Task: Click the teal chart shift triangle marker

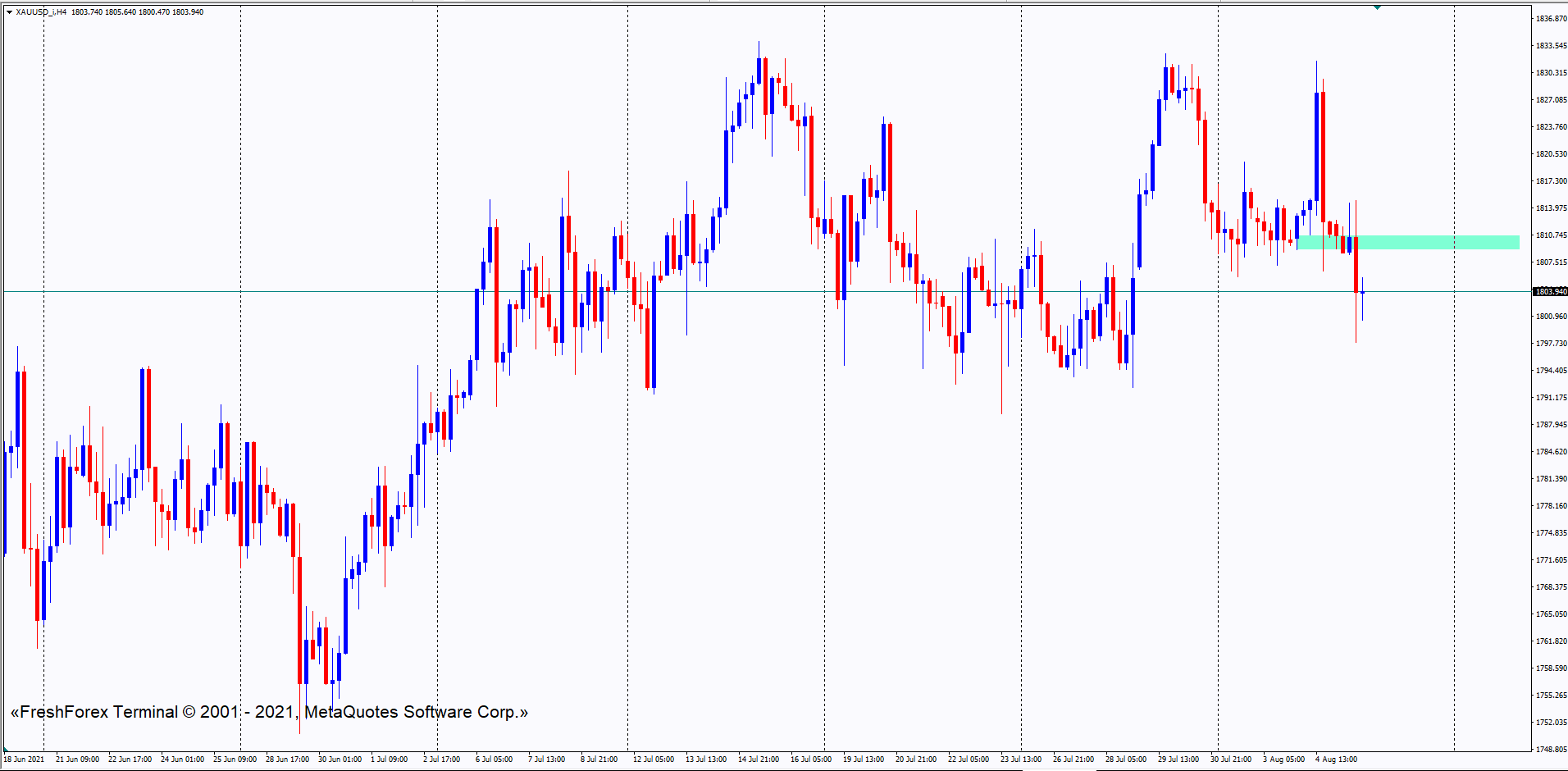Action: pyautogui.click(x=1377, y=7)
